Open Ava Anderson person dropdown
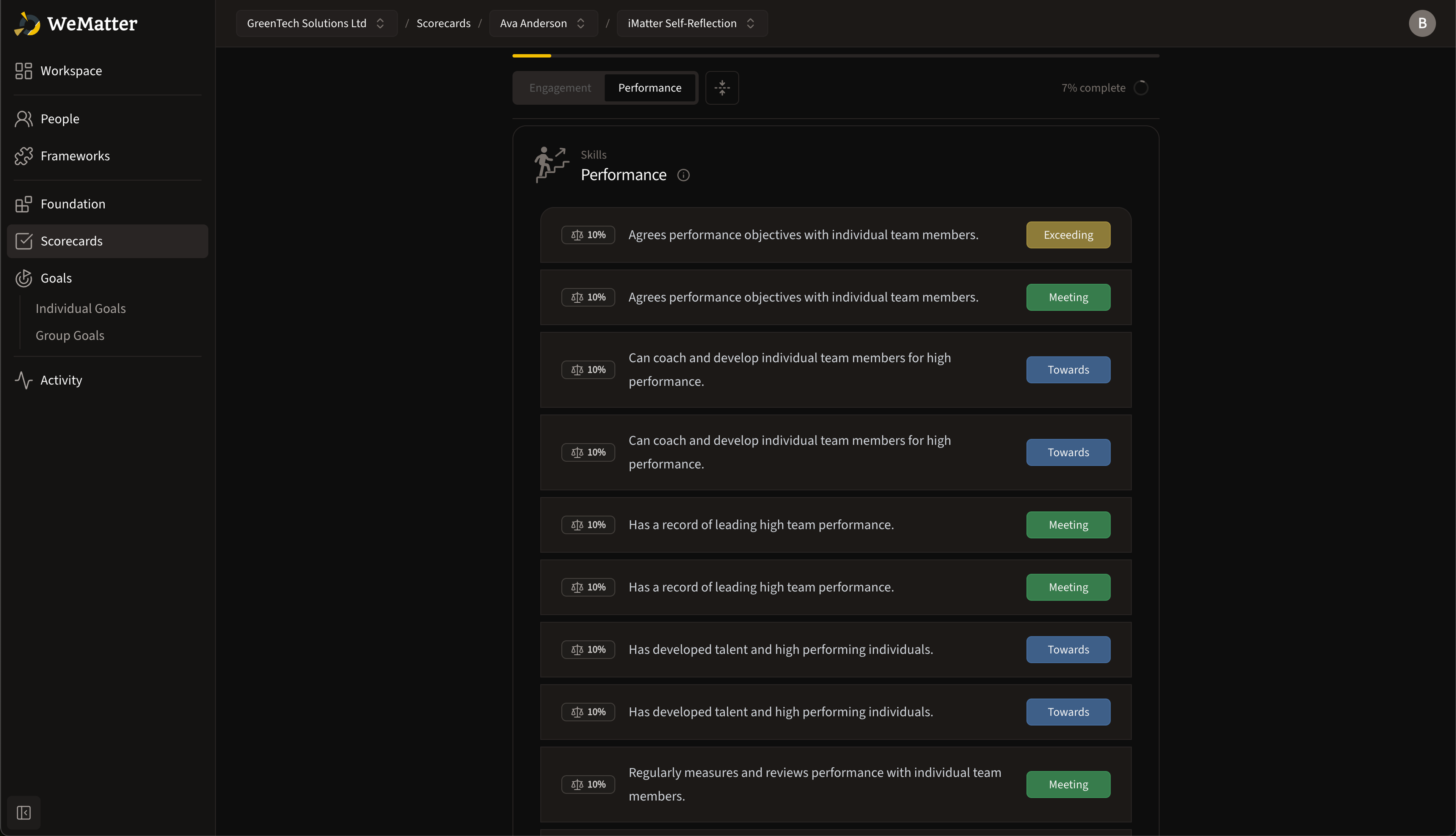 pos(543,24)
